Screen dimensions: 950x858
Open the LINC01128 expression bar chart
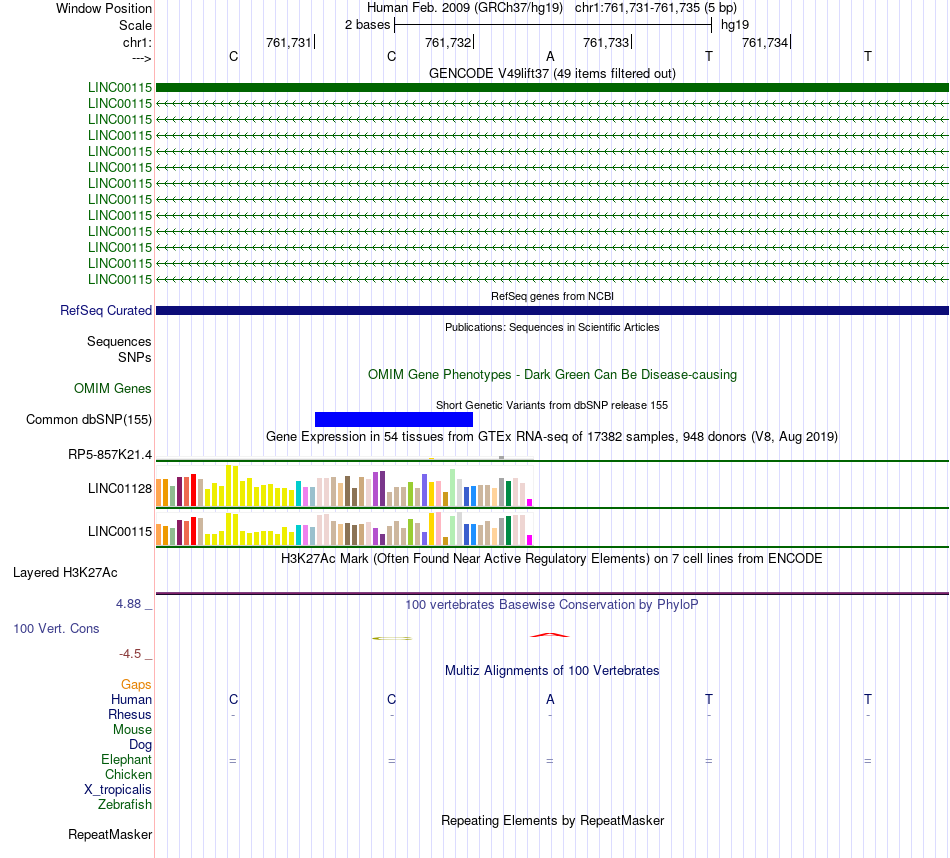344,486
